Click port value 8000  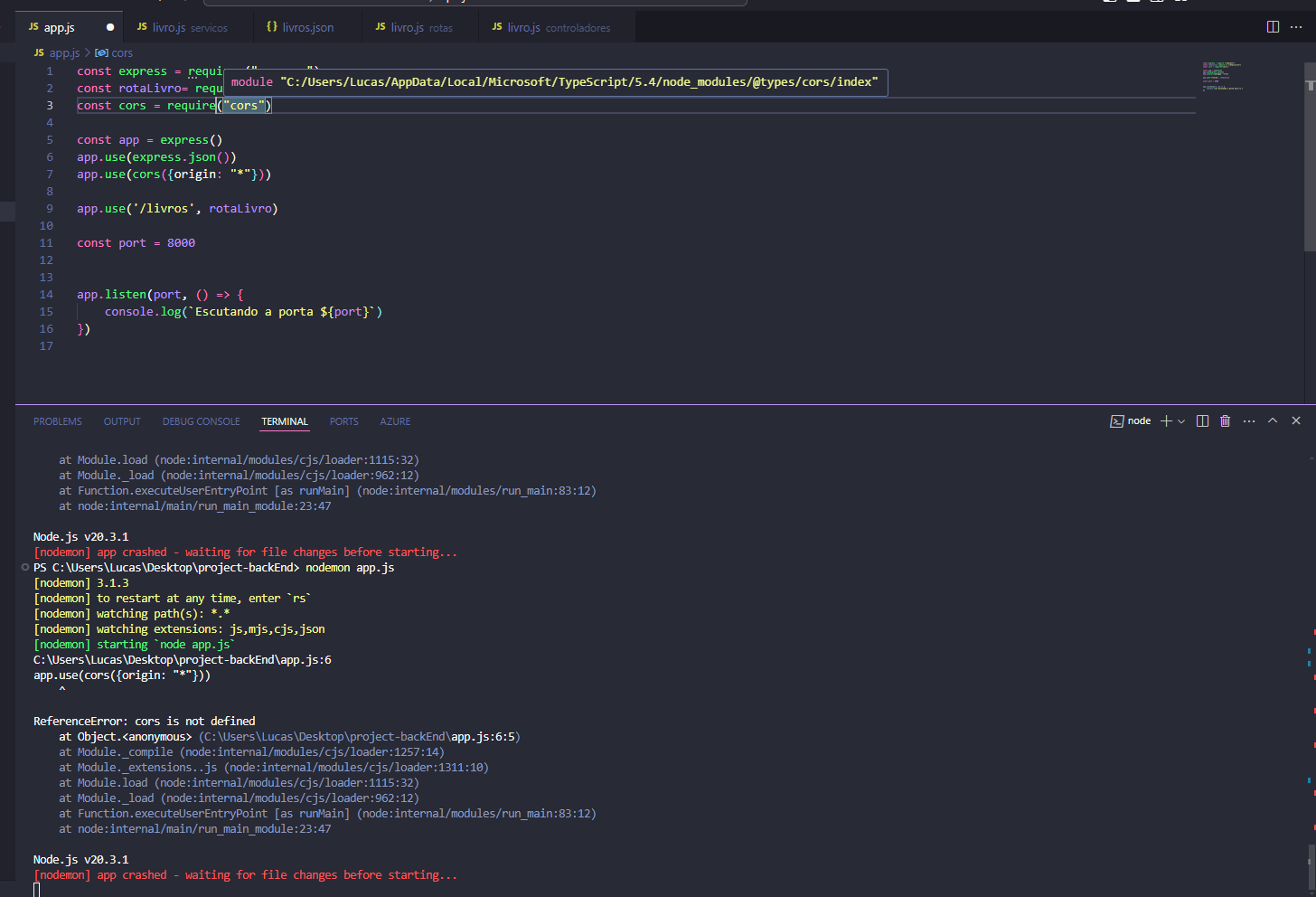(181, 243)
